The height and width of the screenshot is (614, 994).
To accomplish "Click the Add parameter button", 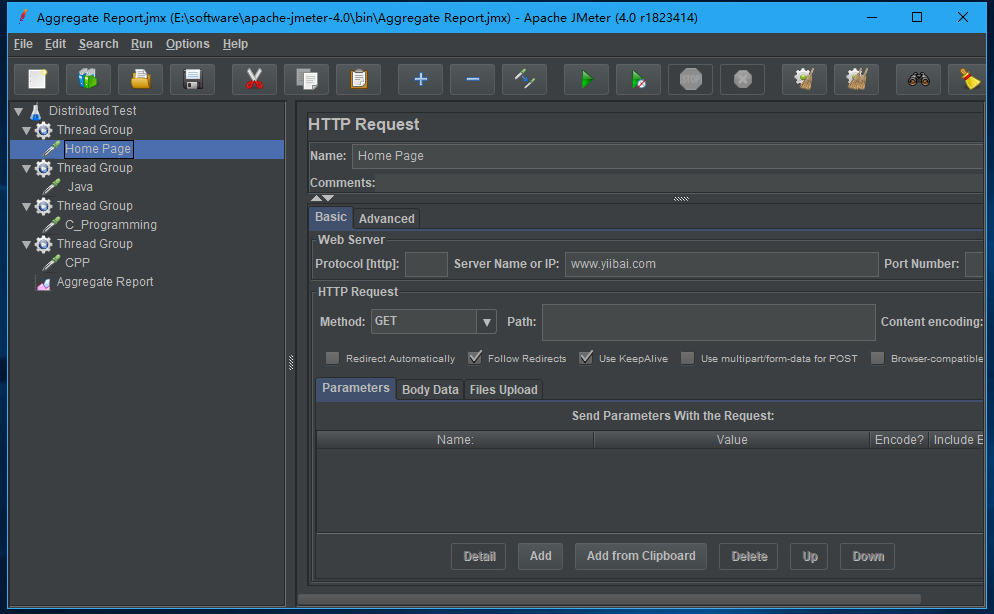I will click(540, 556).
